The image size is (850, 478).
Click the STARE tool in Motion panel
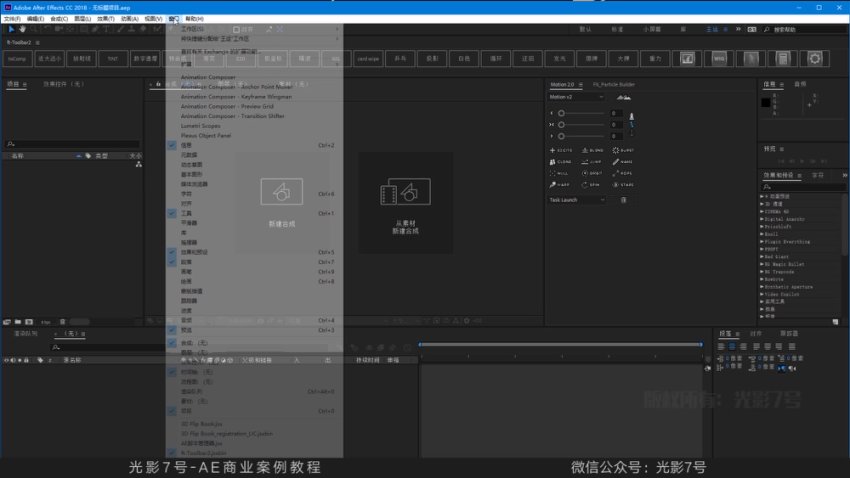pos(623,185)
